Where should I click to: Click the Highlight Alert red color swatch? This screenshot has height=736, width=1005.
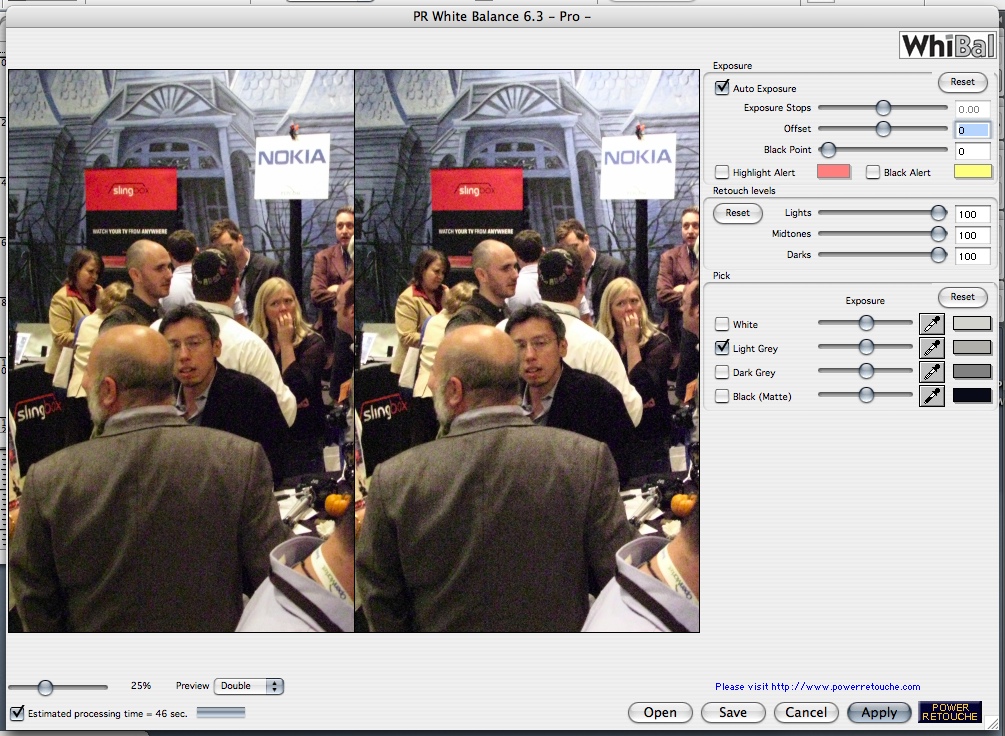click(x=834, y=172)
